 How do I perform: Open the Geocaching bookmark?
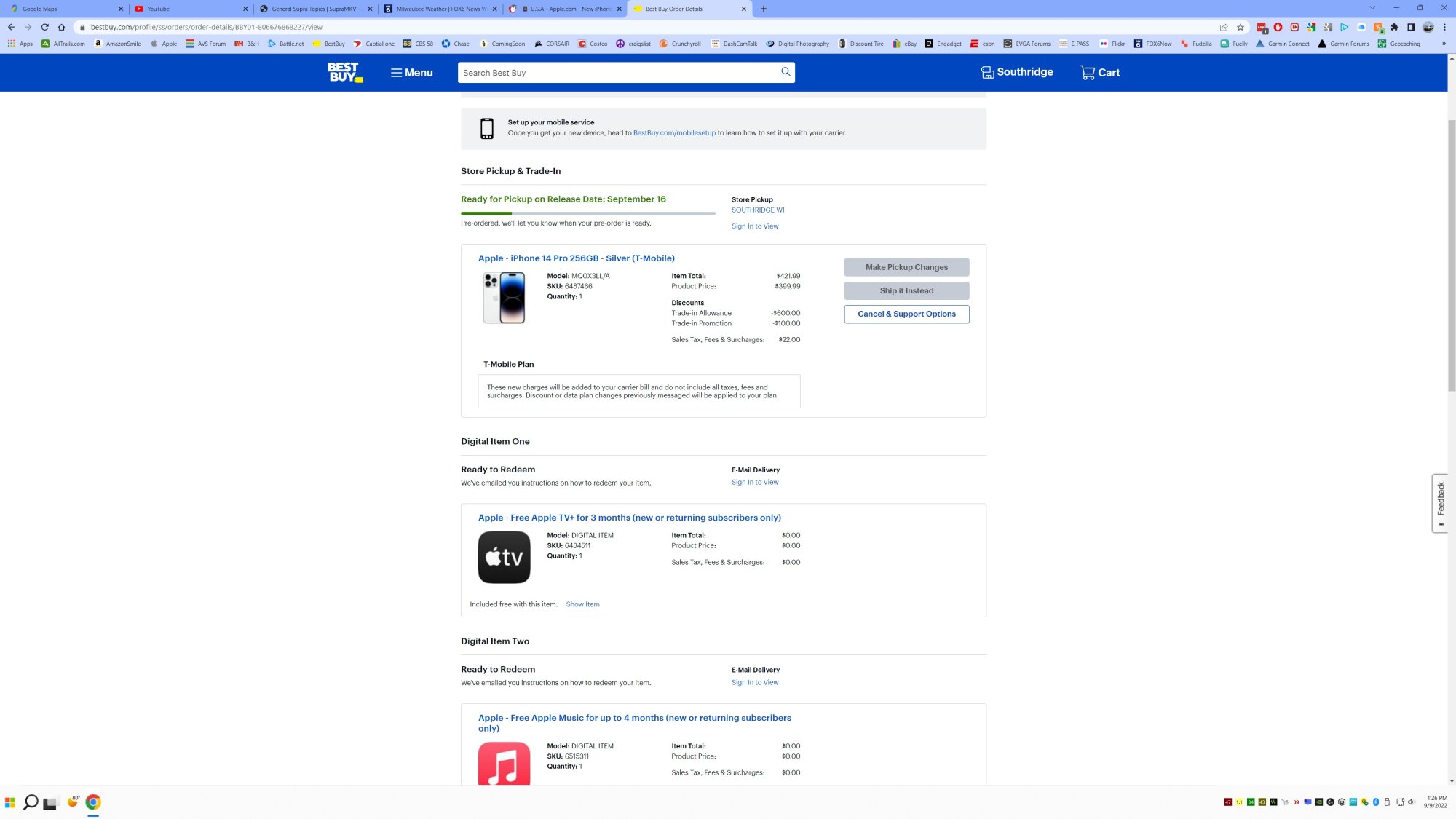pyautogui.click(x=1398, y=44)
